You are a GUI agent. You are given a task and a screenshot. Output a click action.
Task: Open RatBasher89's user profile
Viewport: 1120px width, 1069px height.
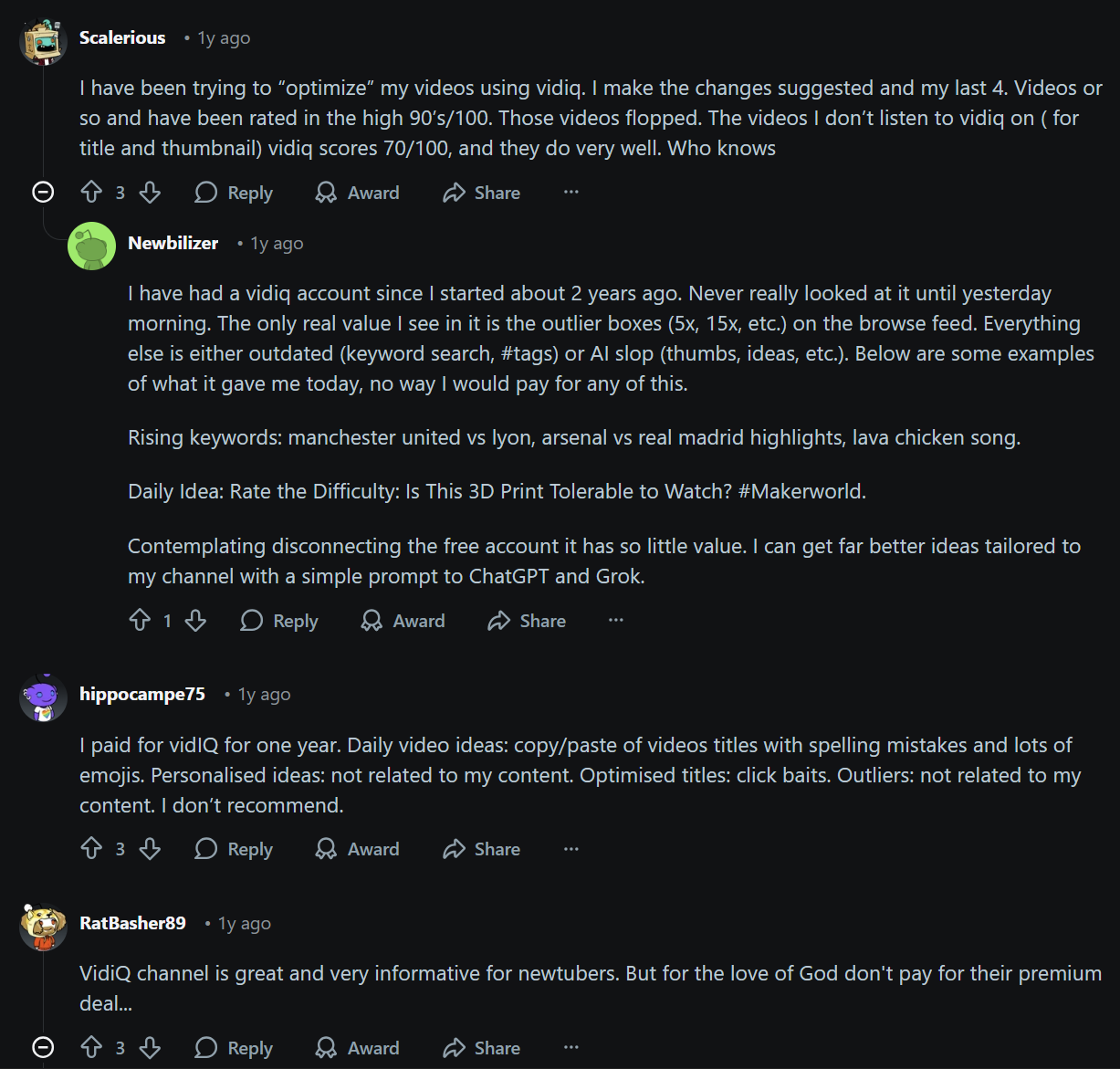coord(131,923)
